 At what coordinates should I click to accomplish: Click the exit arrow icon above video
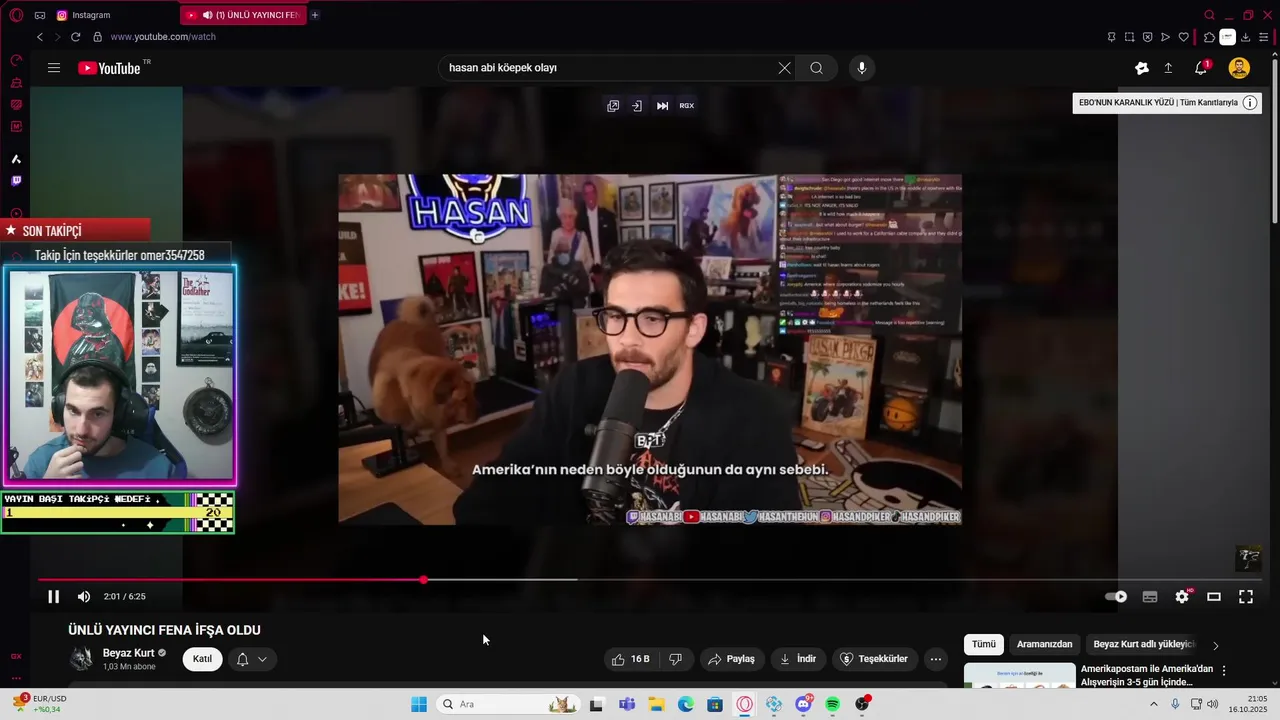pos(637,106)
